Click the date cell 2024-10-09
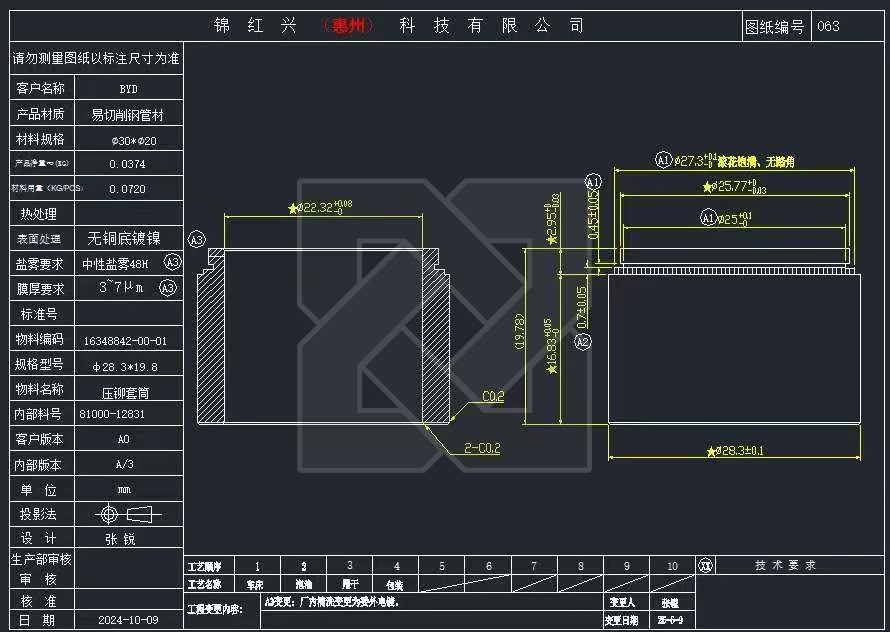 126,620
